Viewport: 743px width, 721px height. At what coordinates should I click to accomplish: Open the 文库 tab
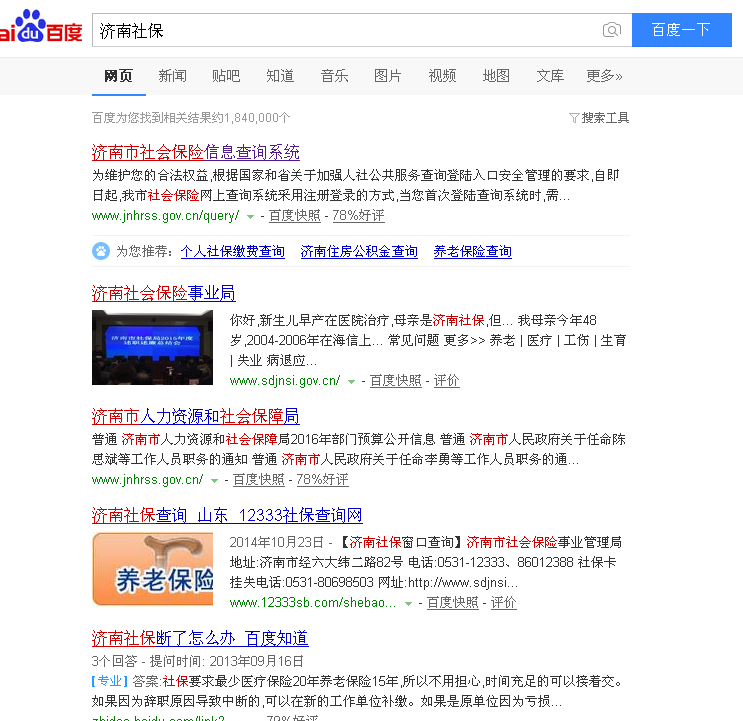(x=550, y=76)
